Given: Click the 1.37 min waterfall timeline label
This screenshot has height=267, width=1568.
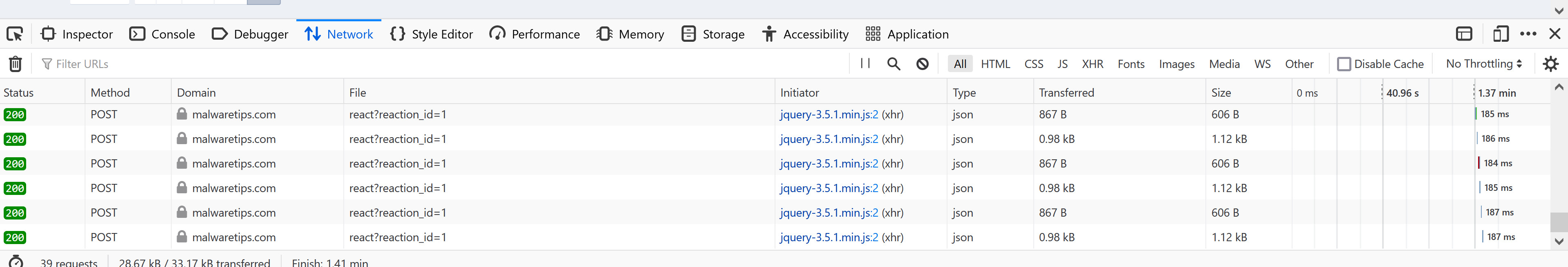Looking at the screenshot, I should pos(1497,93).
